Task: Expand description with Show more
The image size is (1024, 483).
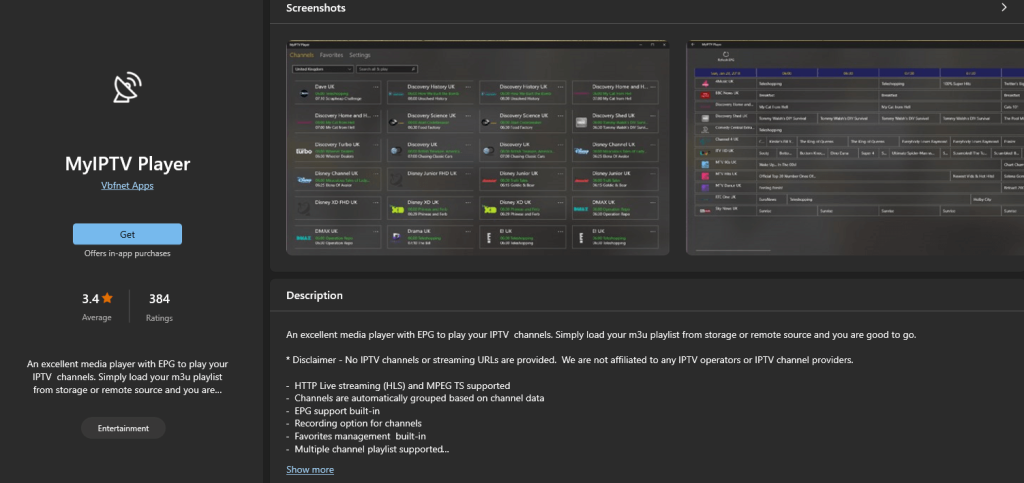Action: click(310, 469)
